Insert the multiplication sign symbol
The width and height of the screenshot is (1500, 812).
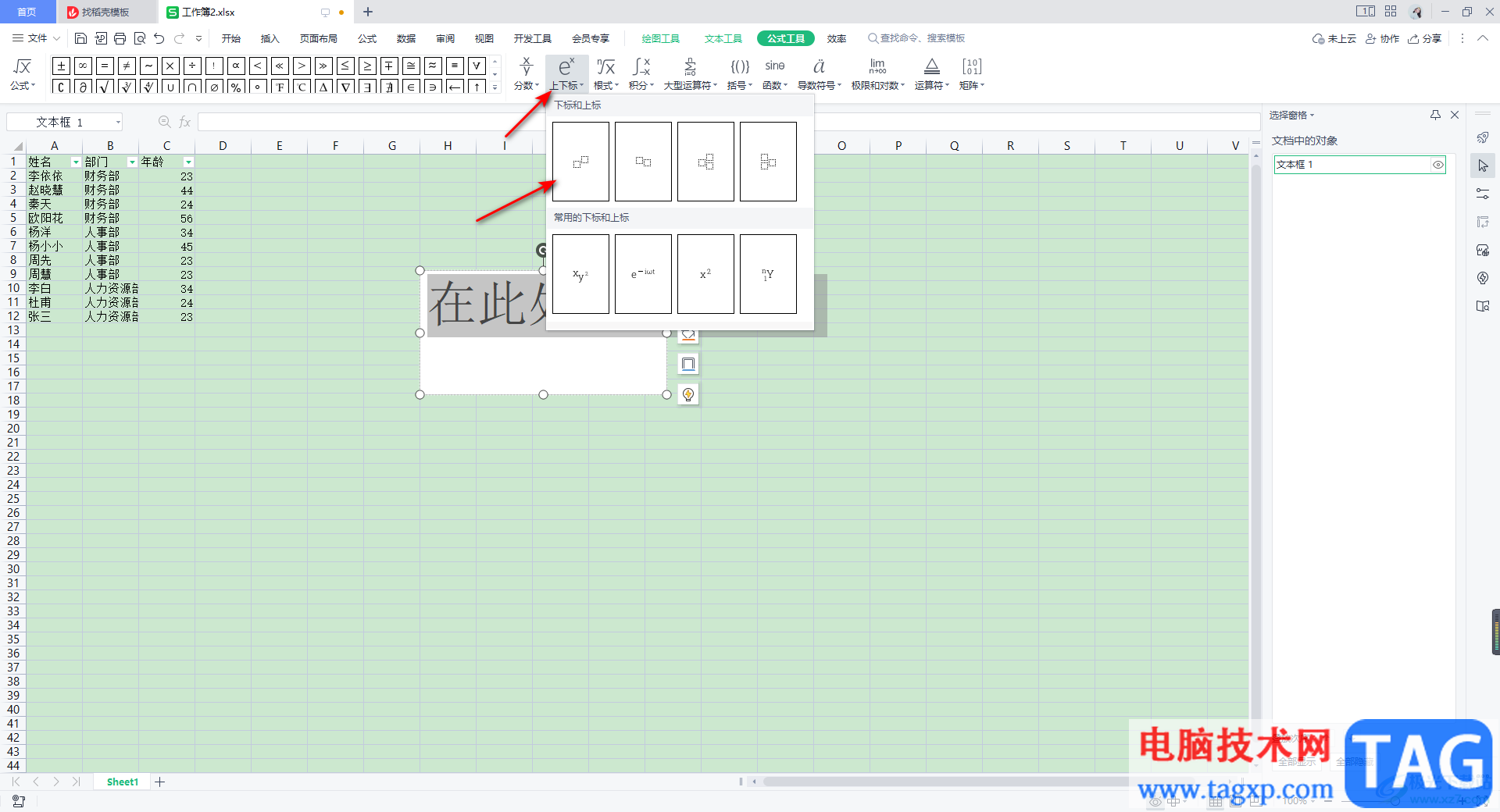(x=170, y=66)
